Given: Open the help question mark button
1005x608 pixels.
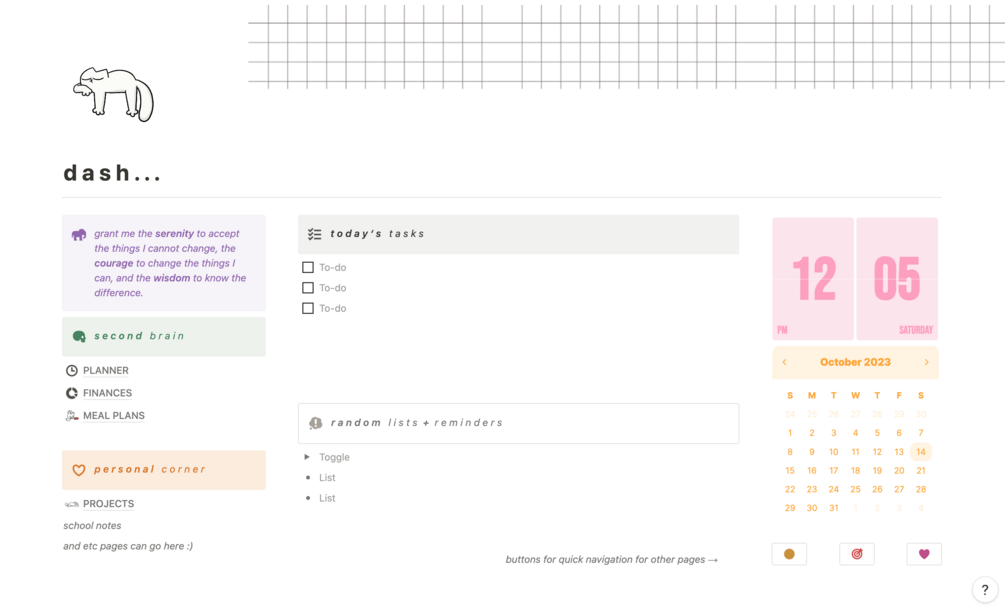Looking at the screenshot, I should pos(985,590).
